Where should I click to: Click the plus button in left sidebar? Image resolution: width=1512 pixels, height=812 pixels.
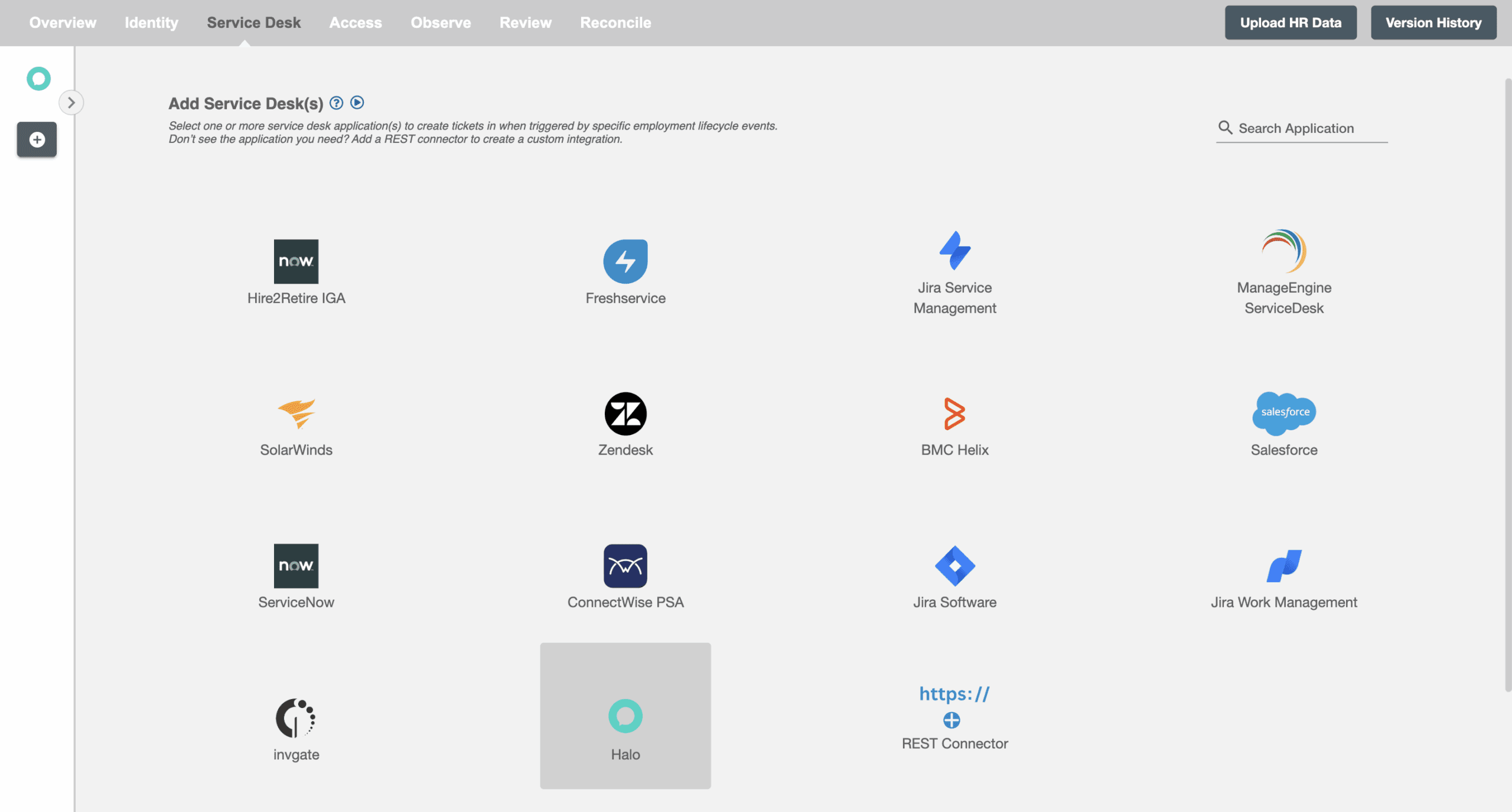pyautogui.click(x=37, y=139)
